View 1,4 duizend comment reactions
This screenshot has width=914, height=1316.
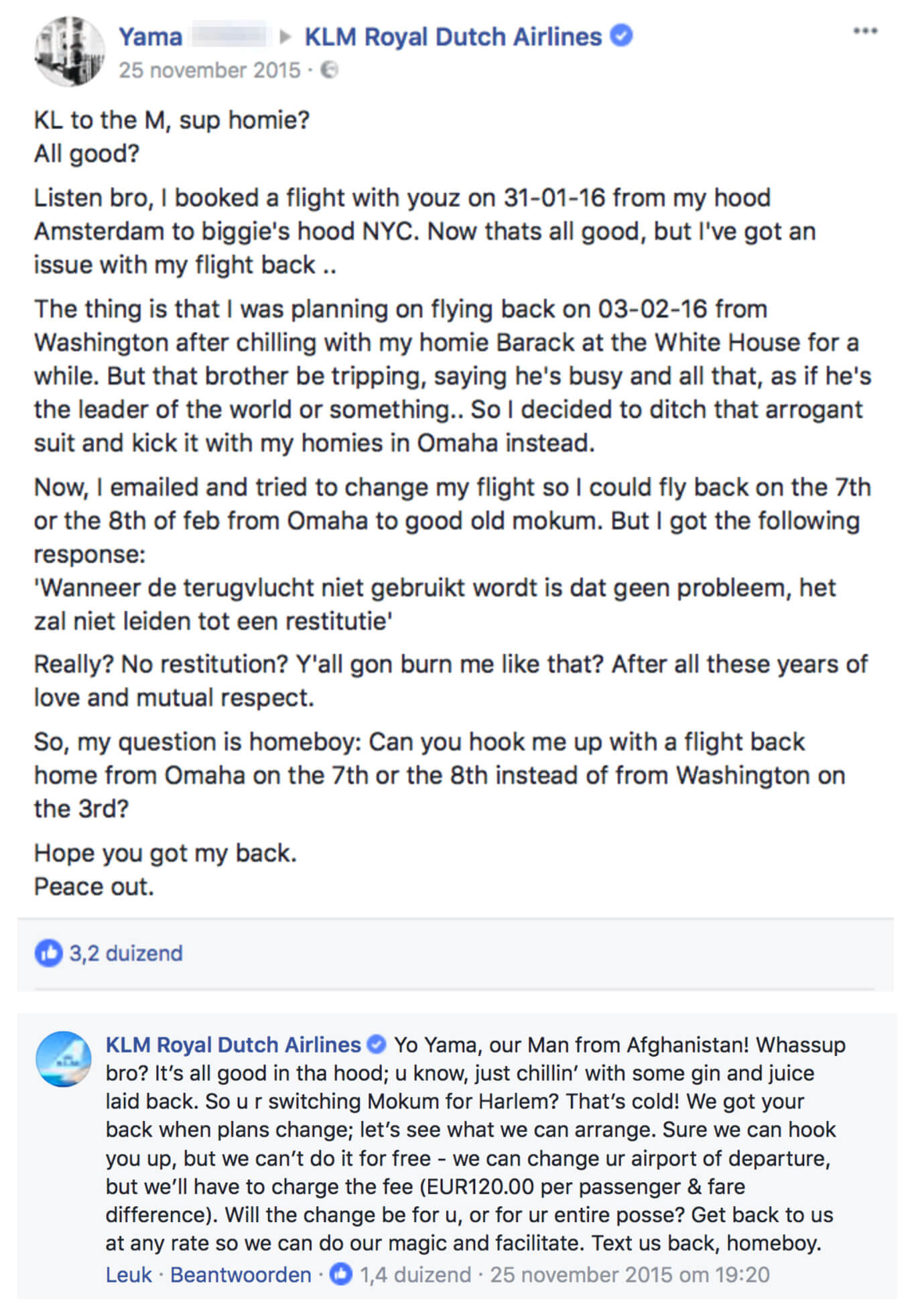[x=415, y=1274]
